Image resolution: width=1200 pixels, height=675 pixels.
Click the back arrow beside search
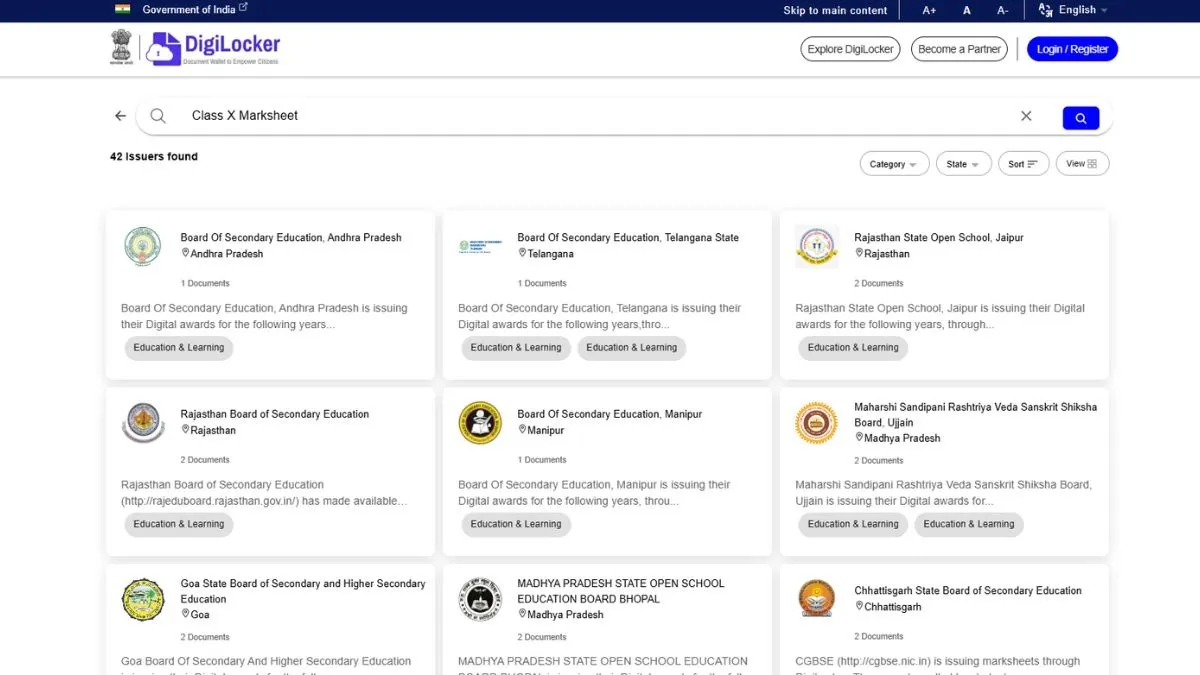coord(120,116)
